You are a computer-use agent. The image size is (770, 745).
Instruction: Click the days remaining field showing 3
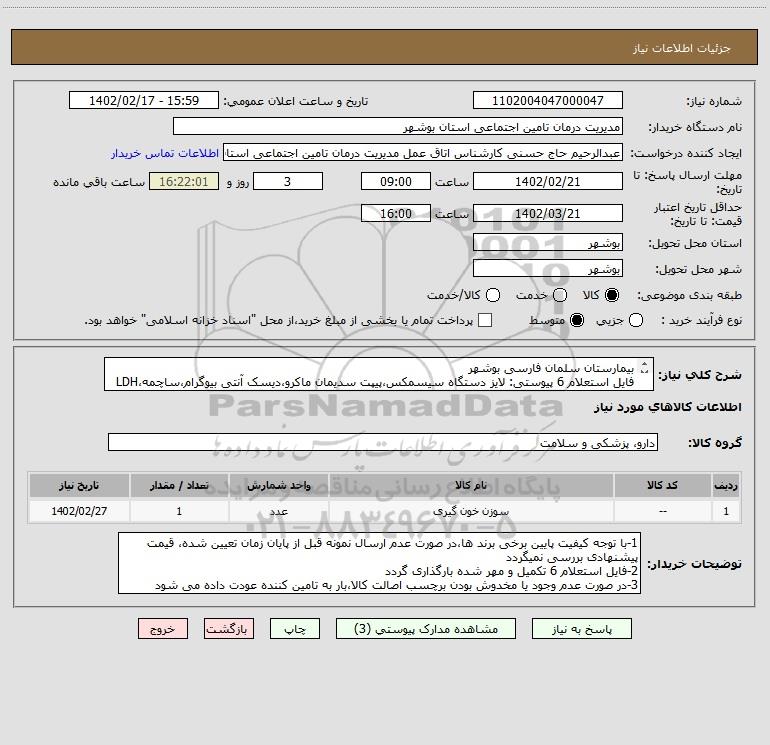(x=288, y=181)
